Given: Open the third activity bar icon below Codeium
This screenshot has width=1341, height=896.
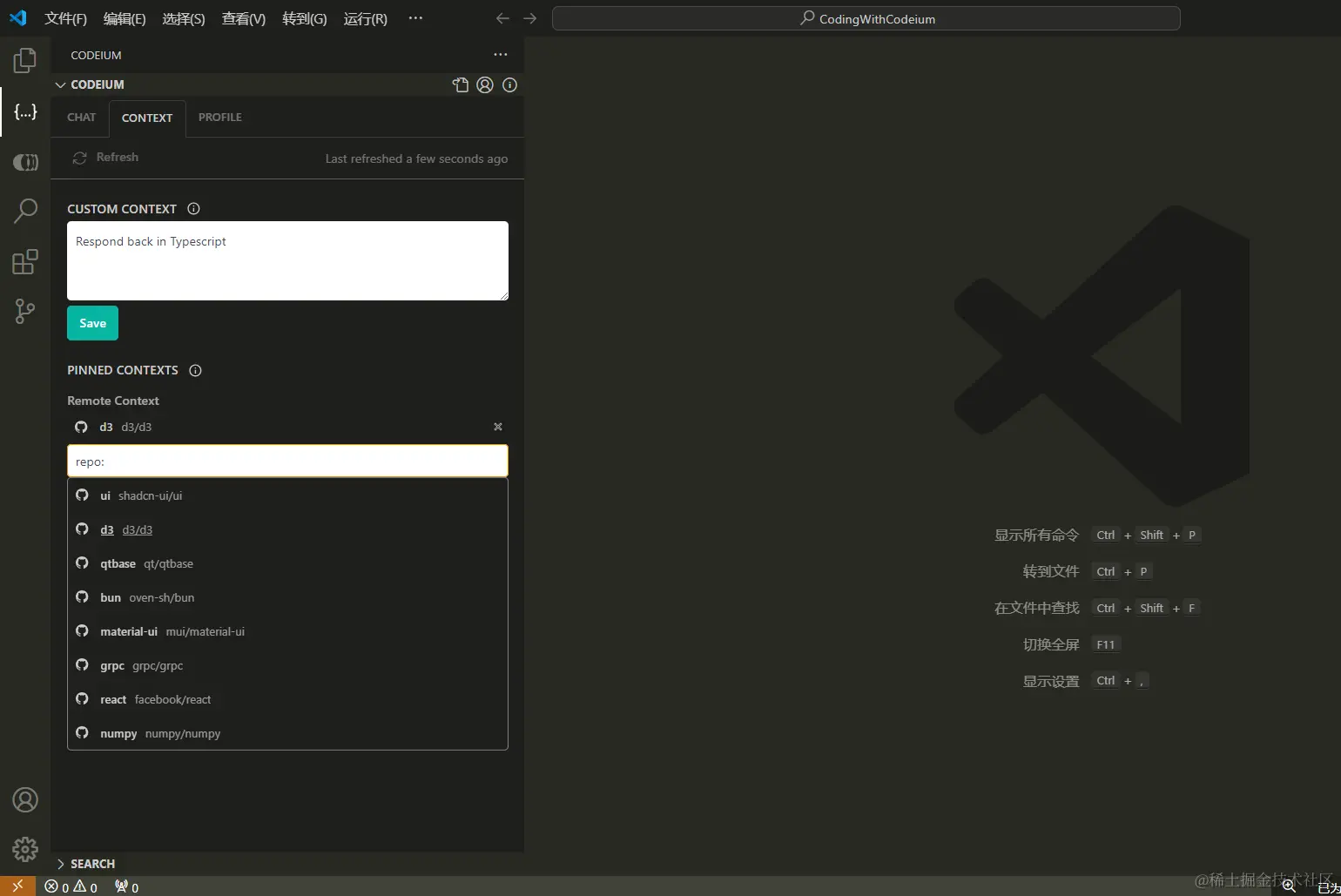Looking at the screenshot, I should point(25,162).
